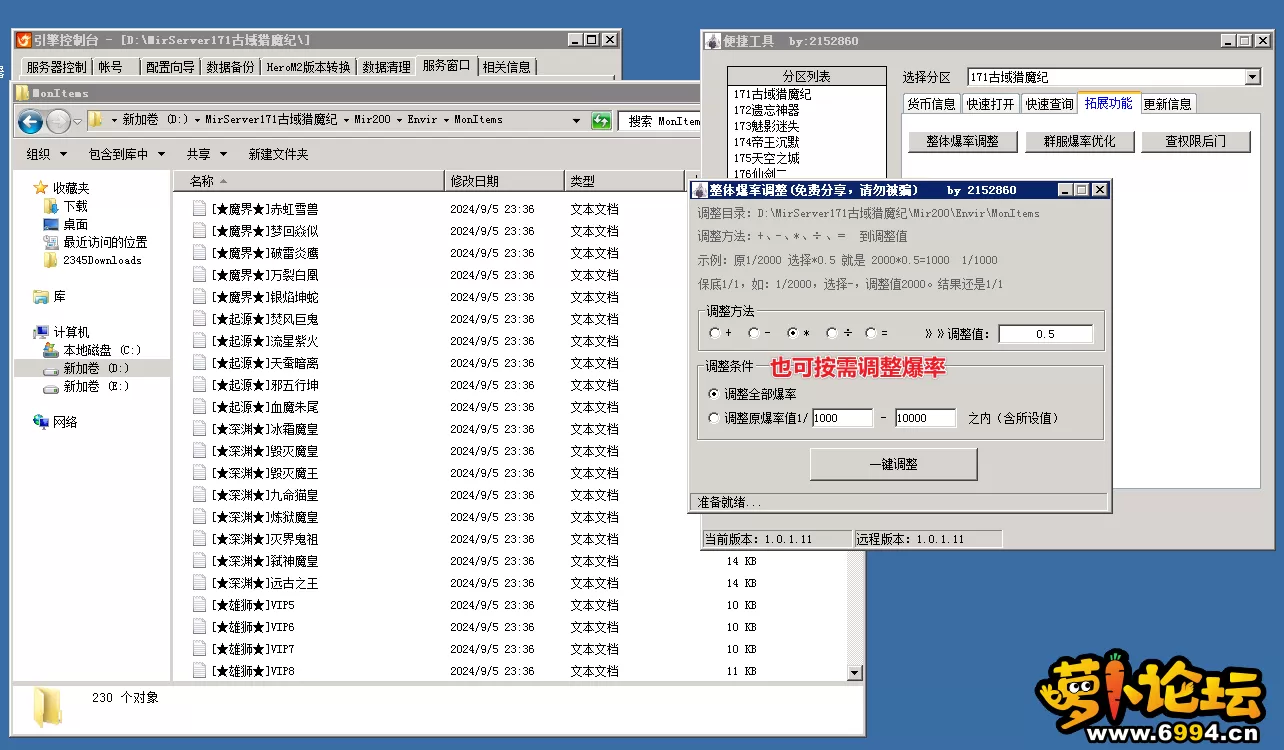Viewport: 1284px width, 750px height.
Task: Click the 新加卷 (D:) drive icon
Action: pos(51,368)
